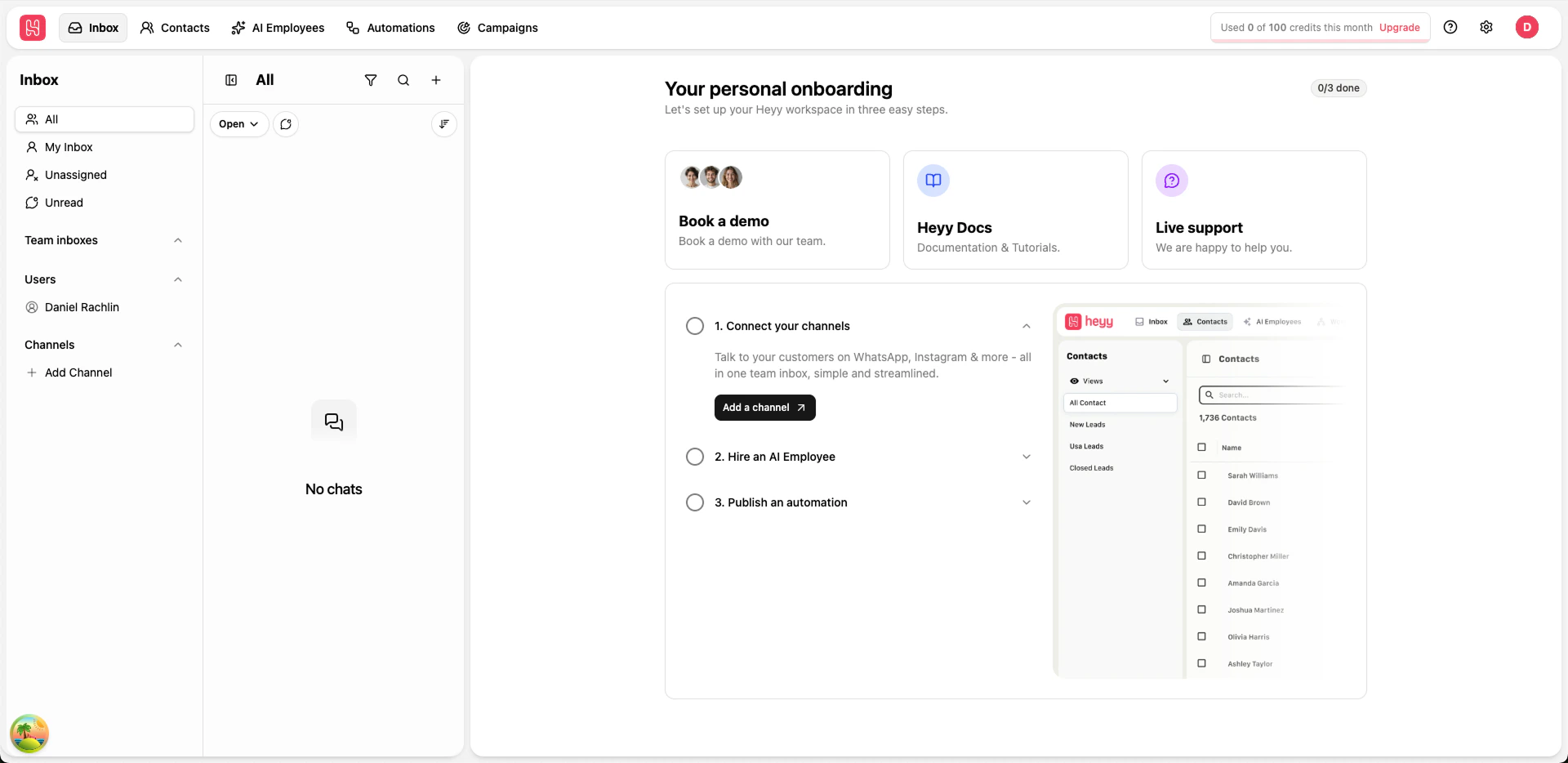The height and width of the screenshot is (763, 1568).
Task: Open the AI Employees tab
Action: pos(278,28)
